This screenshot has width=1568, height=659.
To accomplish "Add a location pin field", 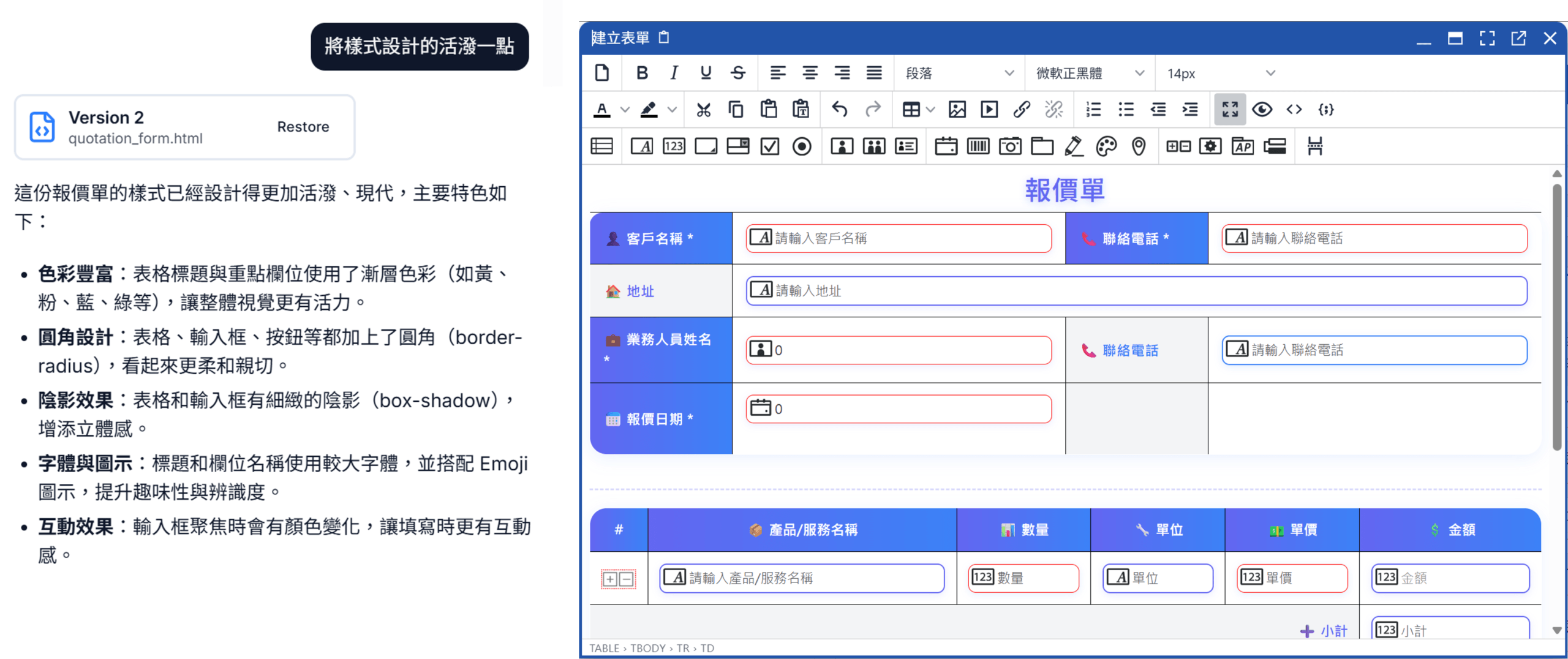I will pos(1138,146).
